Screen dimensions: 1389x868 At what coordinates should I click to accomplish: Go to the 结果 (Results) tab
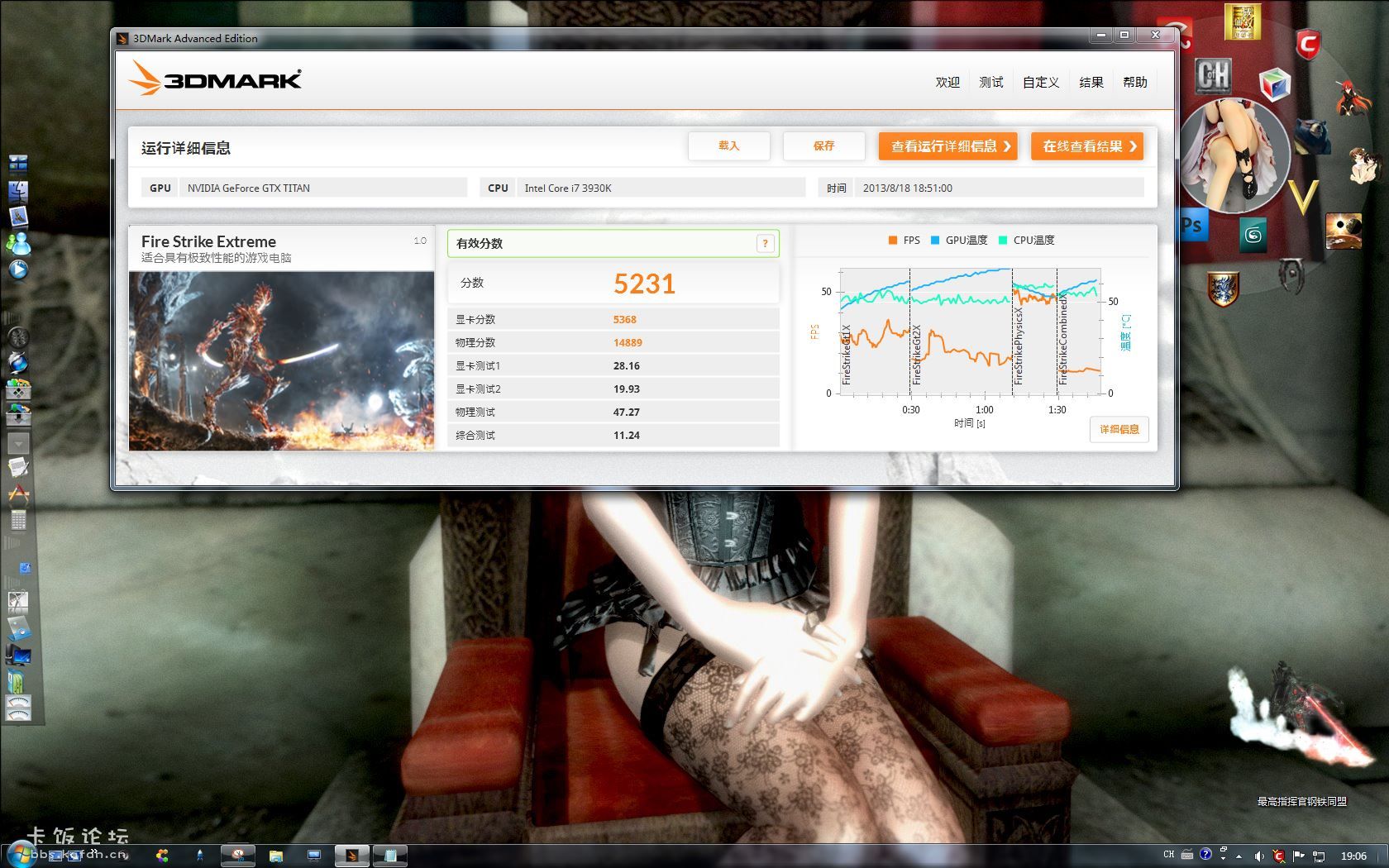(1091, 82)
